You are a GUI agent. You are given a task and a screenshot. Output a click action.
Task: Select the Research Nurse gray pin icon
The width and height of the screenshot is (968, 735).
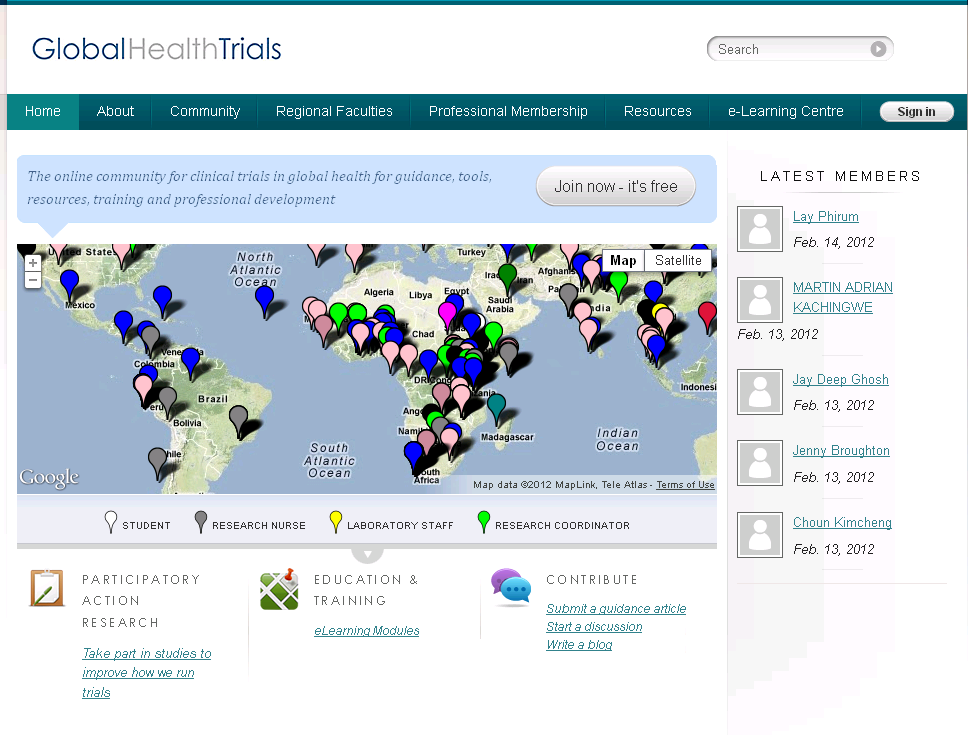point(201,522)
